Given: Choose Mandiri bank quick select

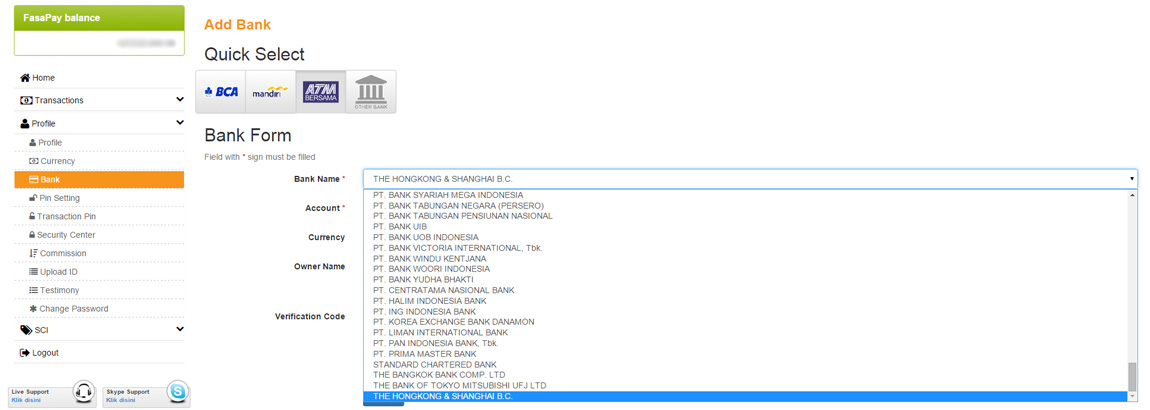Looking at the screenshot, I should (271, 92).
